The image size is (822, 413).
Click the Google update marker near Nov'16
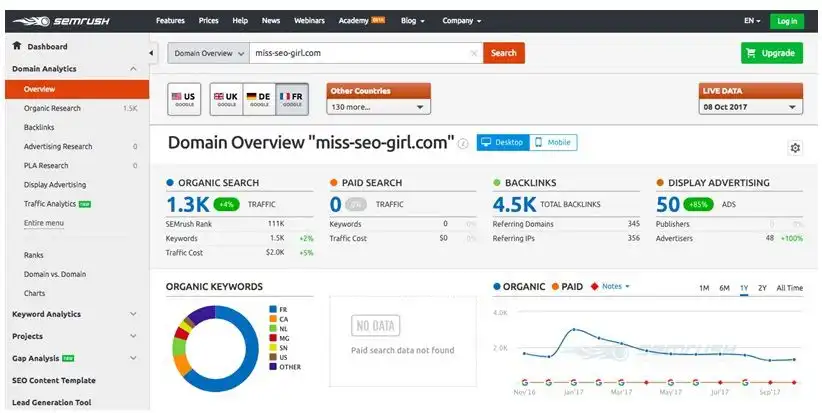coord(525,383)
